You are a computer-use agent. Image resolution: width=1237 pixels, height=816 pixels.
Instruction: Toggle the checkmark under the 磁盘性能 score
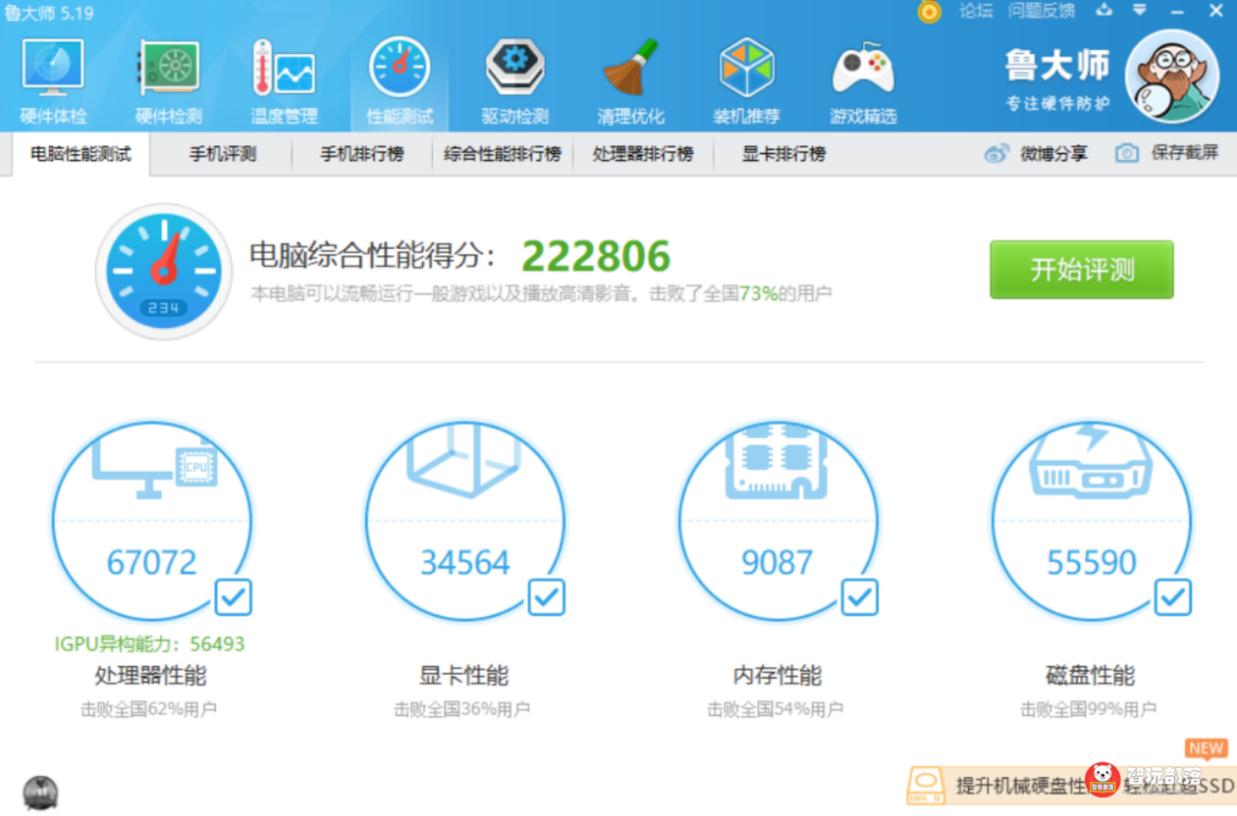click(x=1172, y=598)
